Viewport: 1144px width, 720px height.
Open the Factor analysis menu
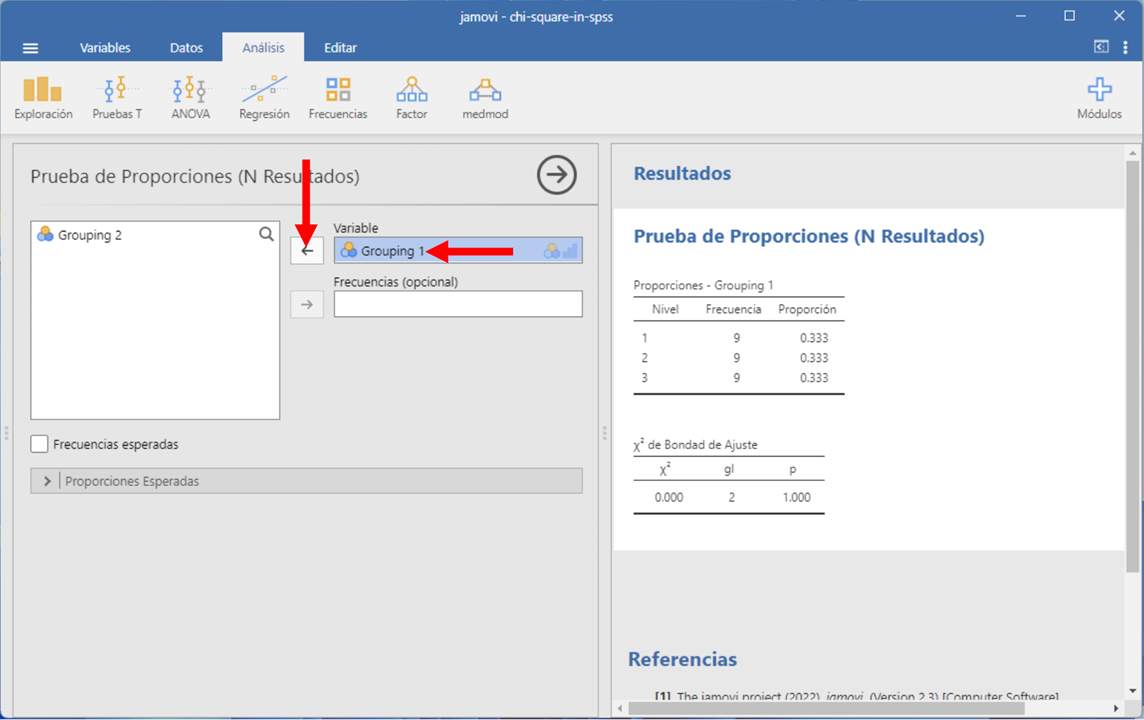point(411,98)
